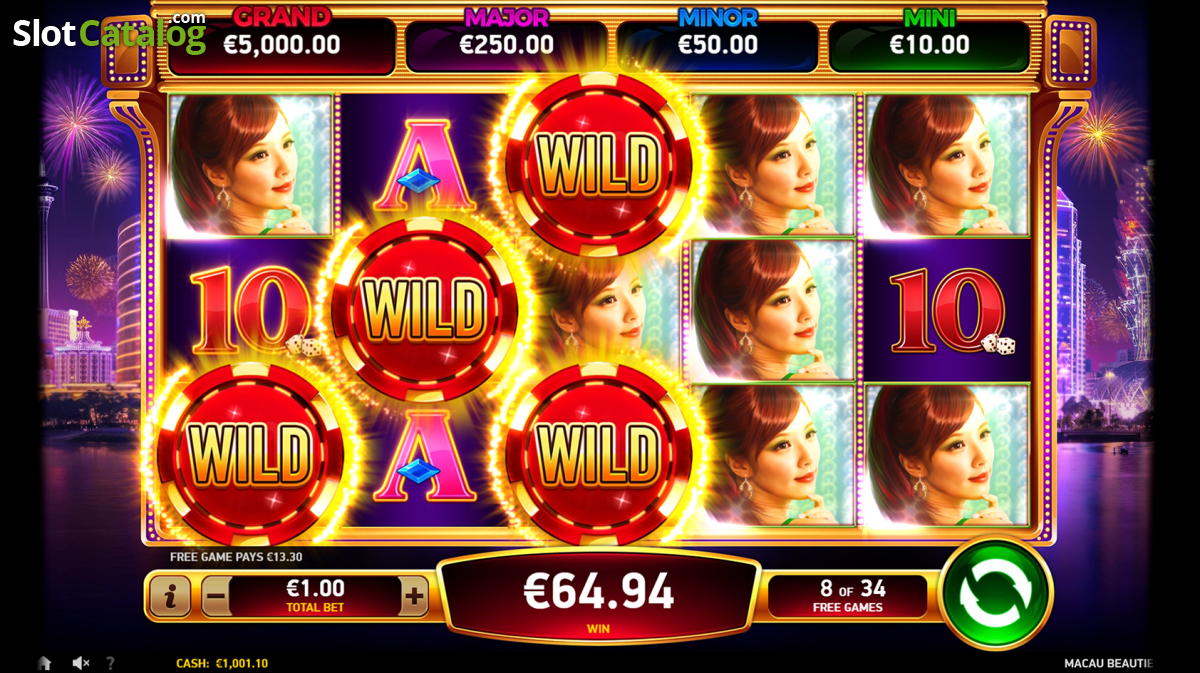The height and width of the screenshot is (673, 1200).
Task: Select the Grand jackpot €5,000.00 display
Action: point(281,36)
